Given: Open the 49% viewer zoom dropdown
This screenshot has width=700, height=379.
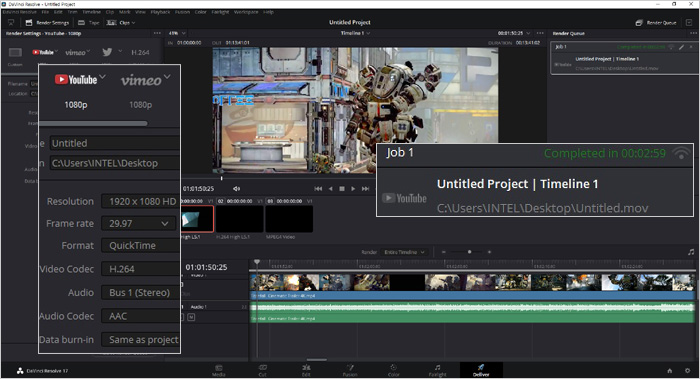Looking at the screenshot, I should (x=177, y=33).
